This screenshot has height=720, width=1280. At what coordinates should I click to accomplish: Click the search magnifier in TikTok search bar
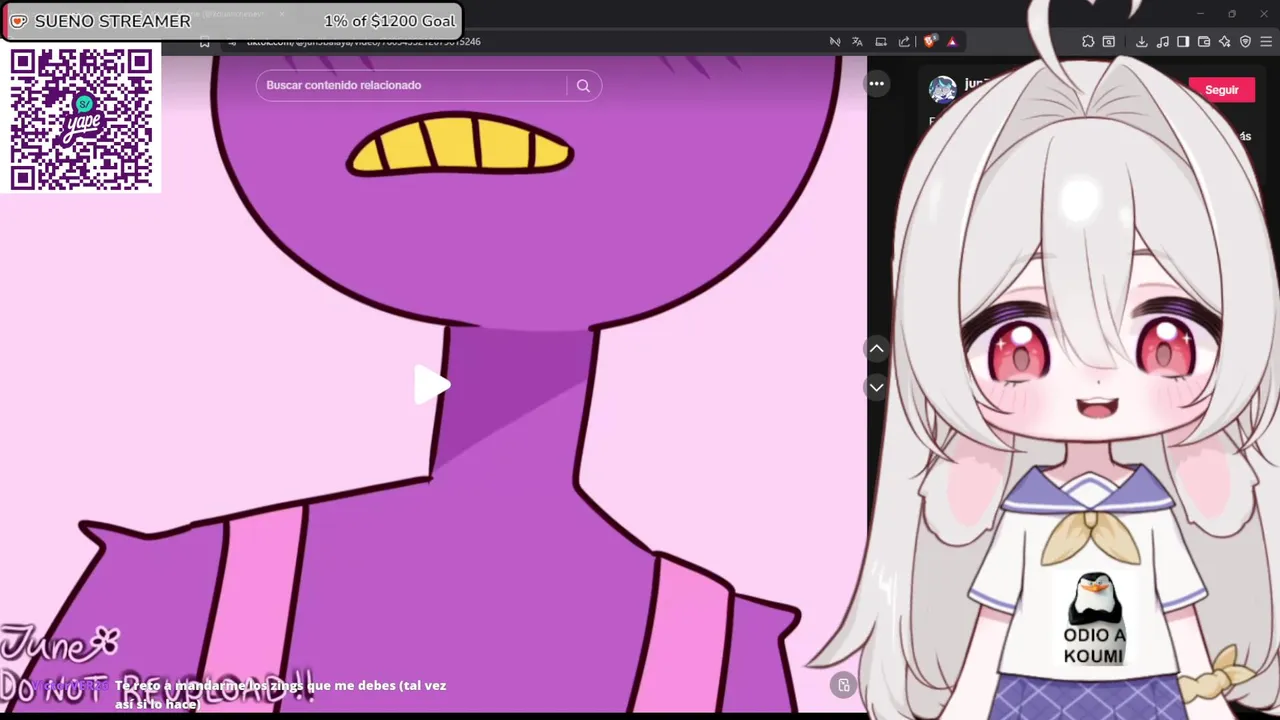[583, 86]
